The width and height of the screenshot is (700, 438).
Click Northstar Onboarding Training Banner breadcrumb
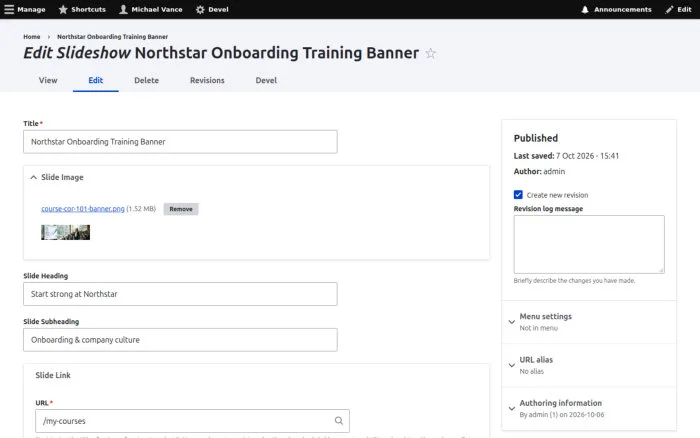pos(112,37)
